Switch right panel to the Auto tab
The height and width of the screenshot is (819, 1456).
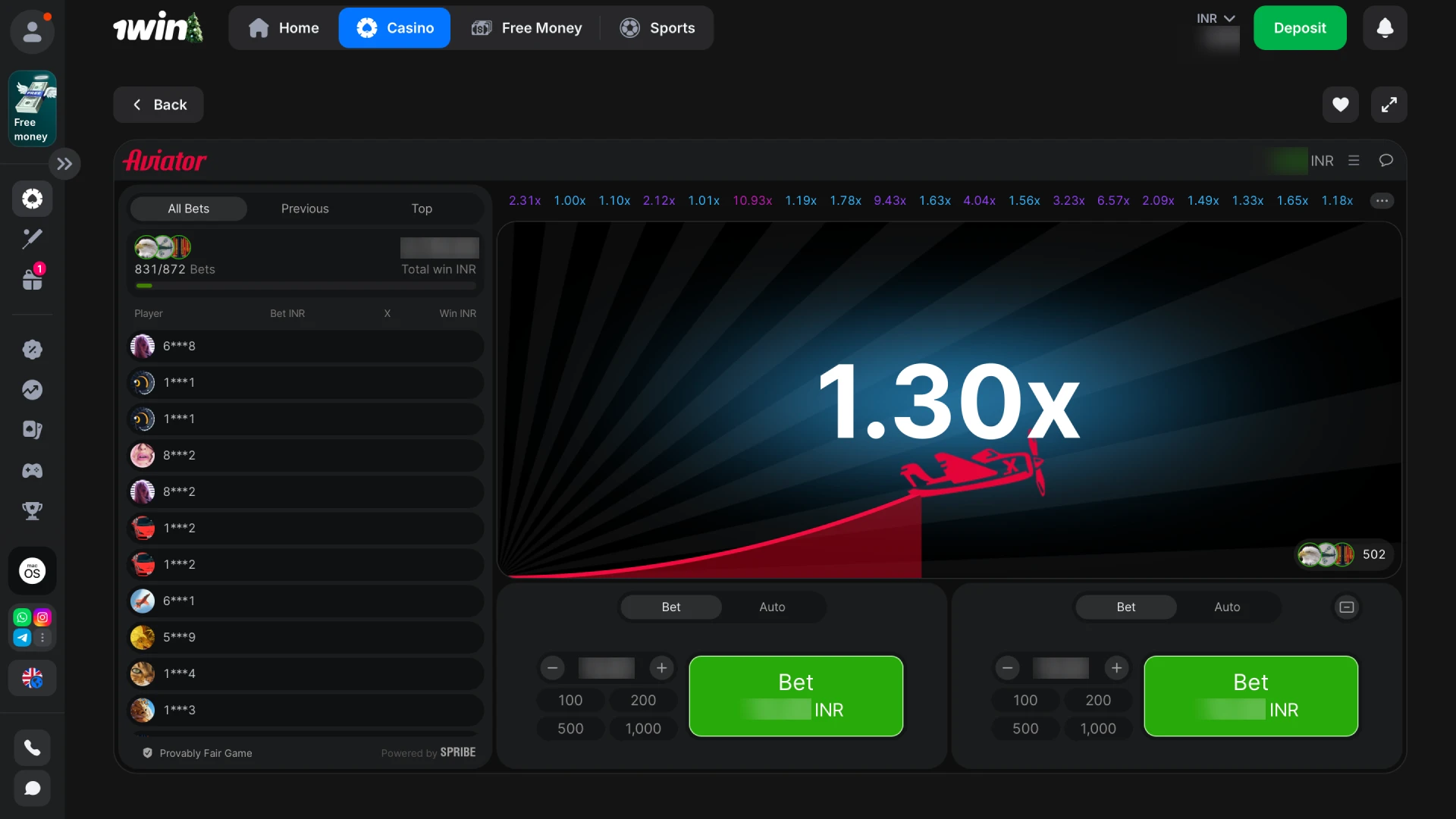[x=1227, y=607]
